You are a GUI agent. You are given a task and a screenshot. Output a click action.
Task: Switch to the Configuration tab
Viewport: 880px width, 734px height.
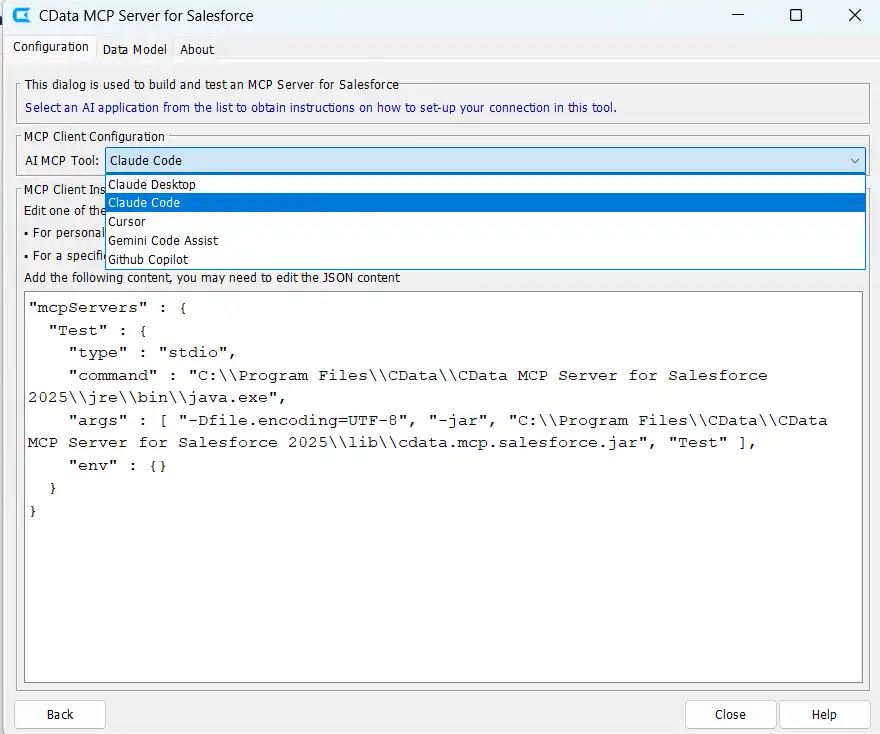(x=51, y=47)
